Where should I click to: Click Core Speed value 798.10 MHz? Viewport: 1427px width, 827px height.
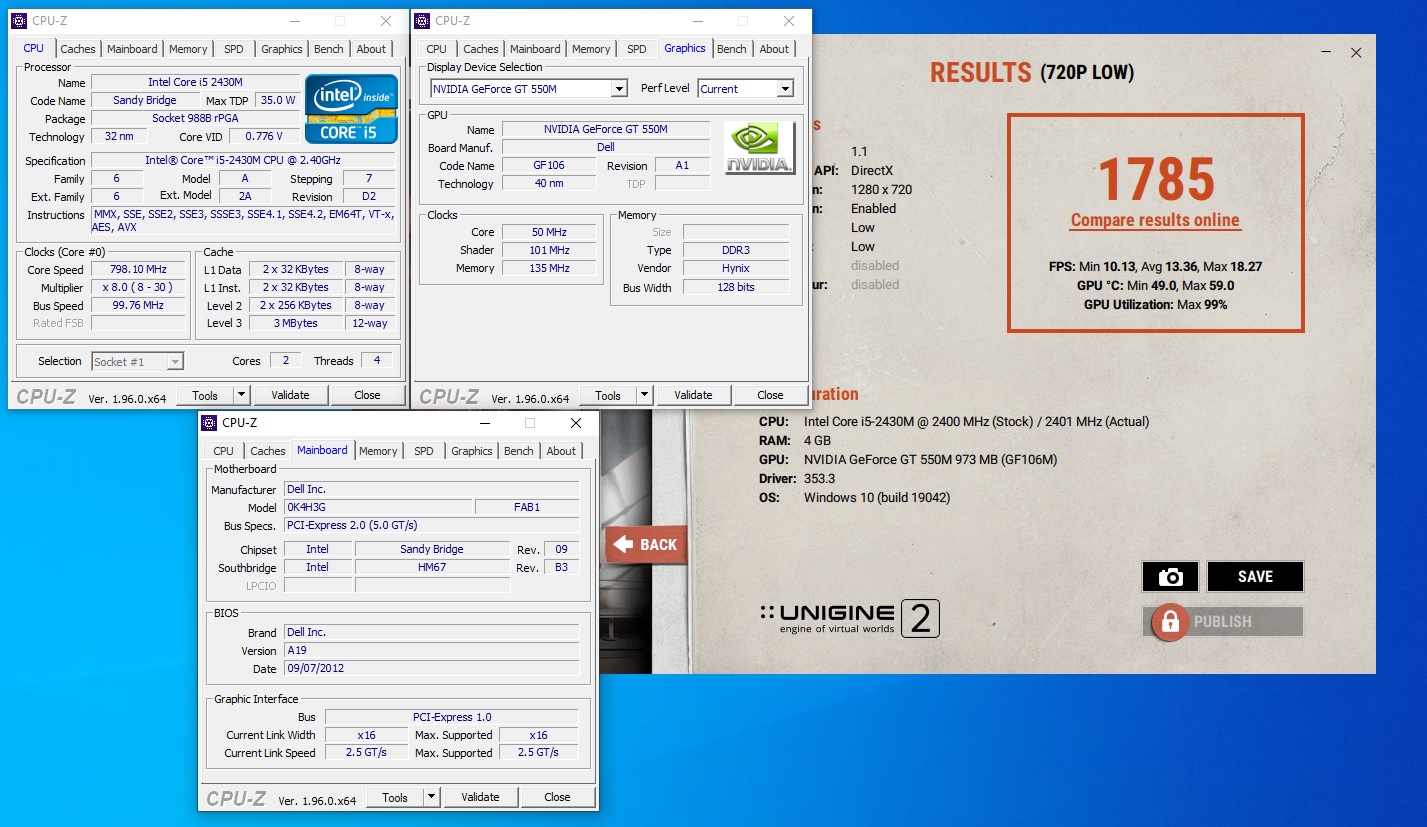pos(139,270)
